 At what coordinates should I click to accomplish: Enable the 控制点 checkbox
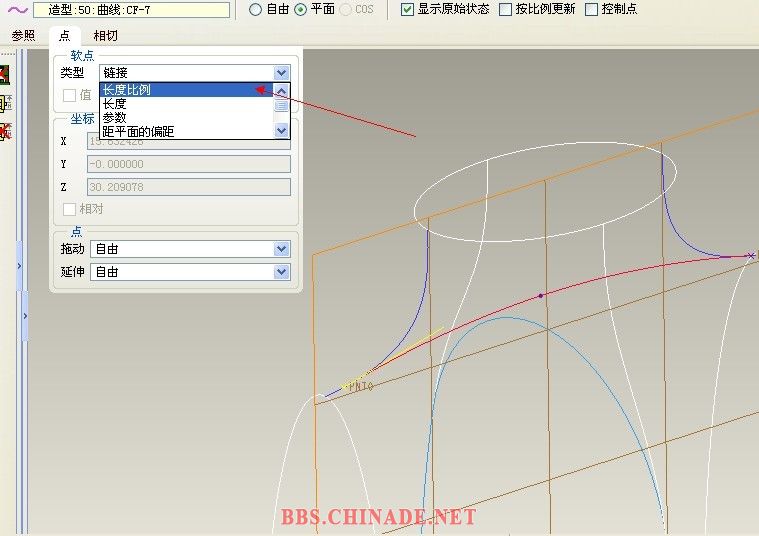592,9
